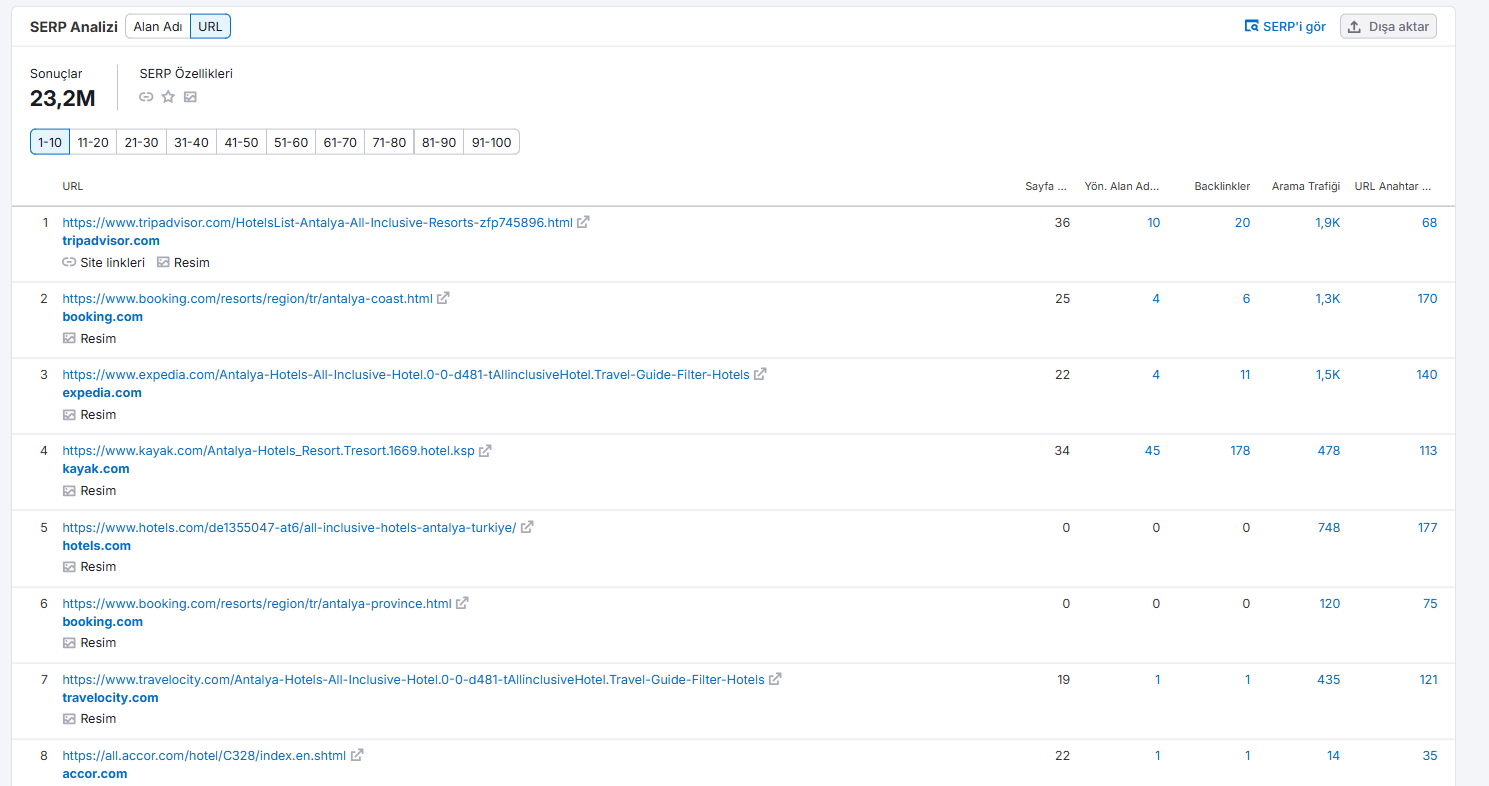Open search traffic value 1,9K for tripadvisor

[x=1328, y=222]
